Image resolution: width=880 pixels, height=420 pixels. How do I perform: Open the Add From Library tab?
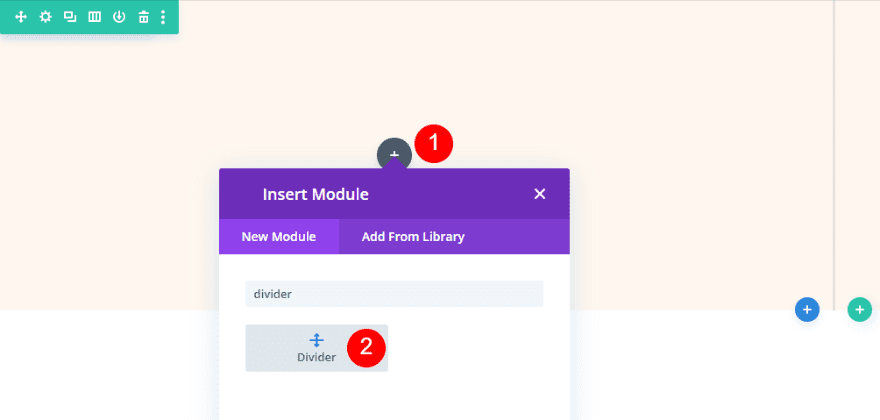(x=413, y=237)
